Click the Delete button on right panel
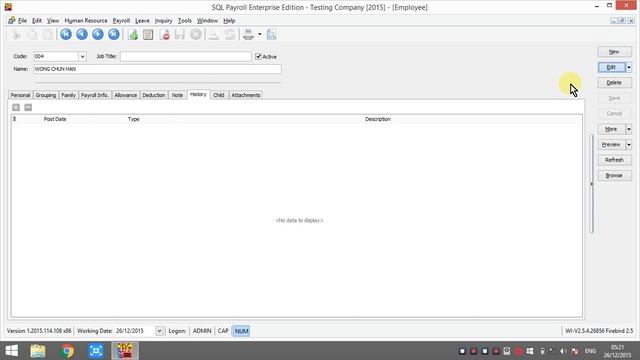 (614, 83)
